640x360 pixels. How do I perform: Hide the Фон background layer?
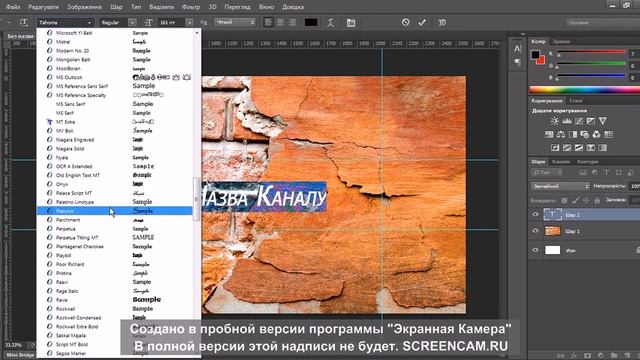coord(535,250)
